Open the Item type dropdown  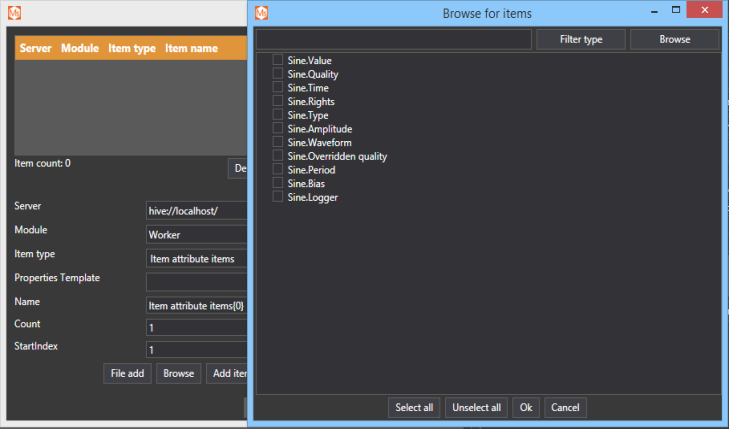point(196,258)
